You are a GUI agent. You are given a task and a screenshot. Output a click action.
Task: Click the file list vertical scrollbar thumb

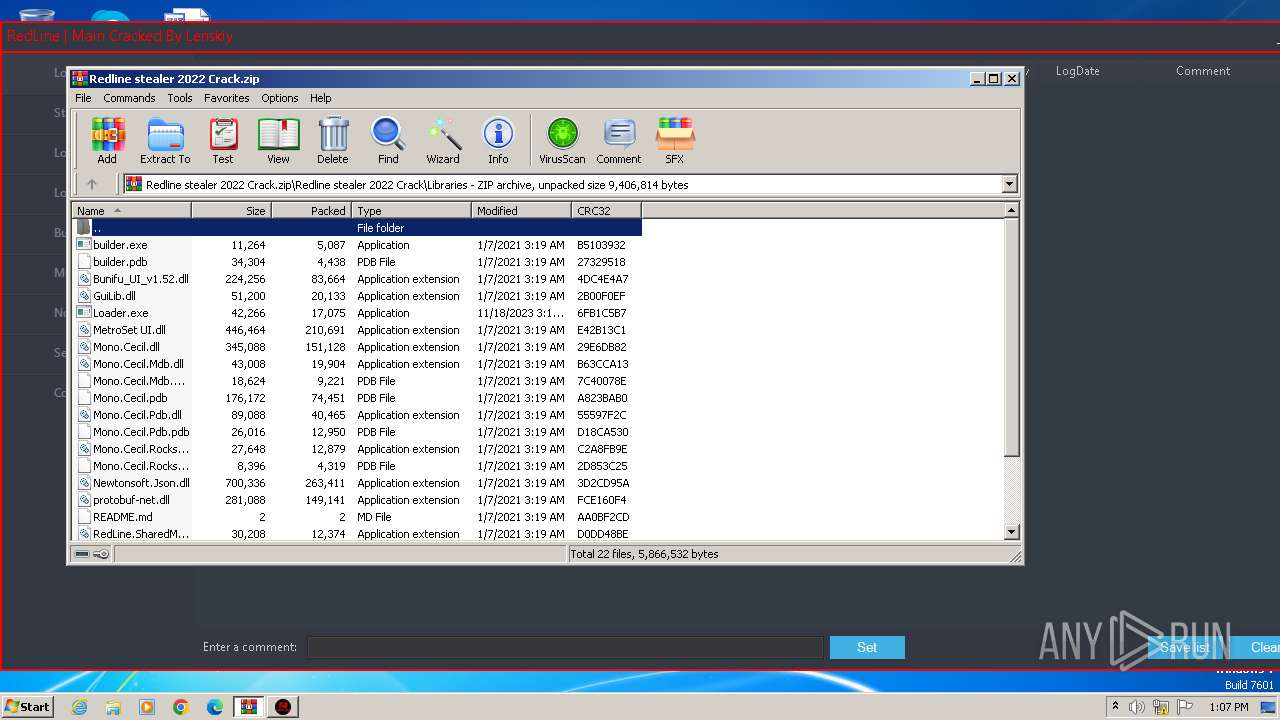1011,338
